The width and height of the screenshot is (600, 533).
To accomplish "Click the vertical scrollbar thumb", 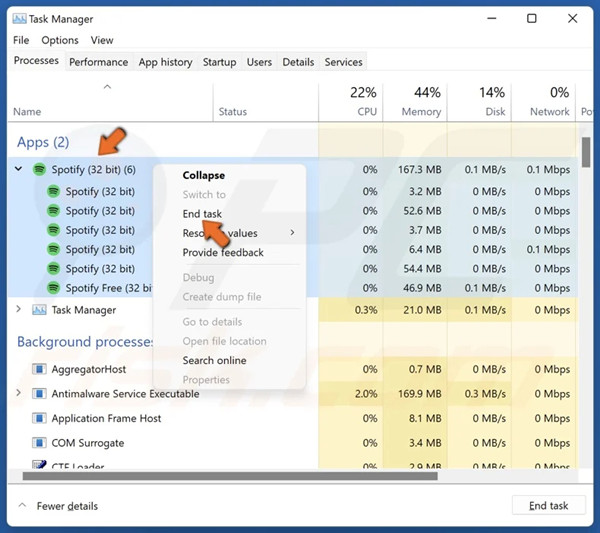I will click(585, 152).
